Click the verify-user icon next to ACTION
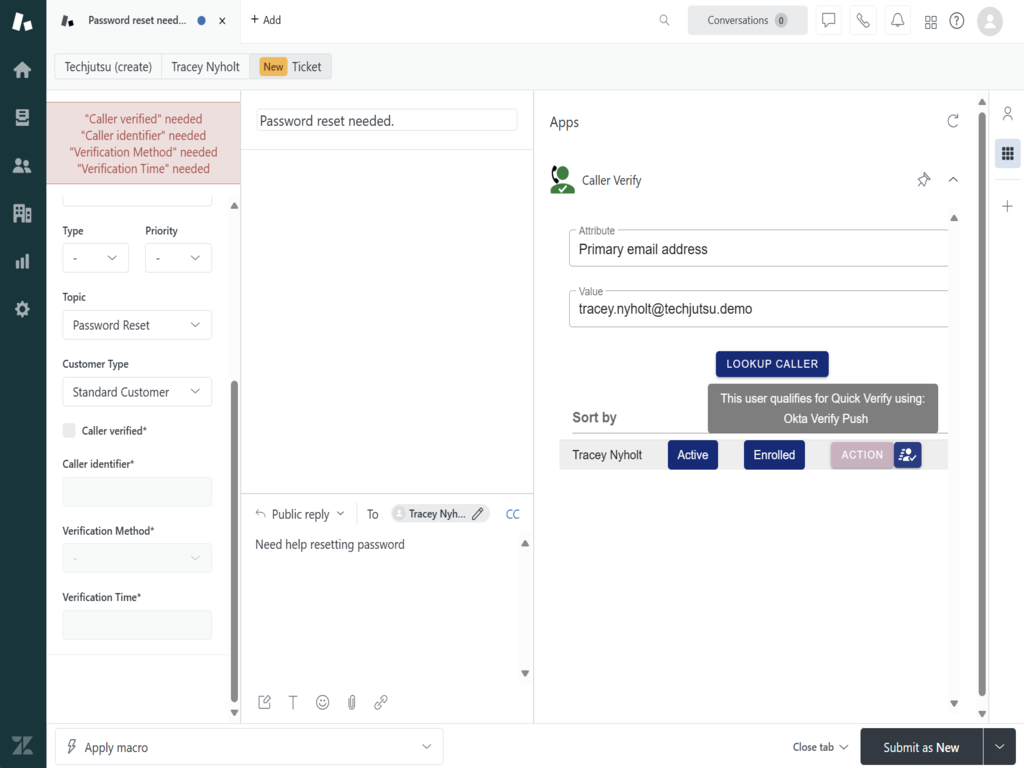1024x768 pixels. (x=907, y=455)
